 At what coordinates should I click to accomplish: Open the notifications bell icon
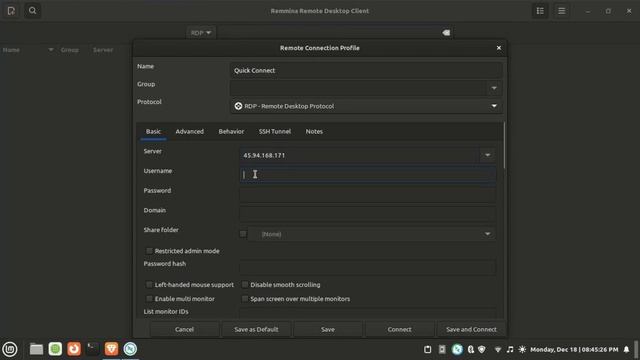click(x=627, y=349)
